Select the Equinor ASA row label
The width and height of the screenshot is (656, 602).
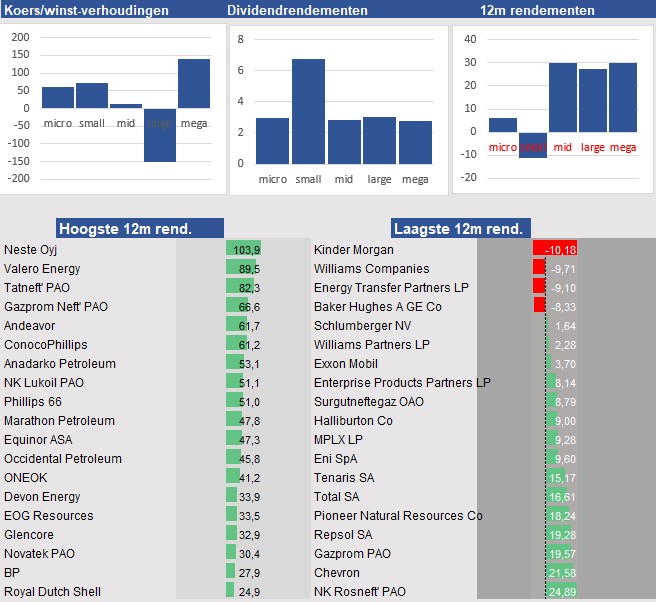pyautogui.click(x=38, y=440)
